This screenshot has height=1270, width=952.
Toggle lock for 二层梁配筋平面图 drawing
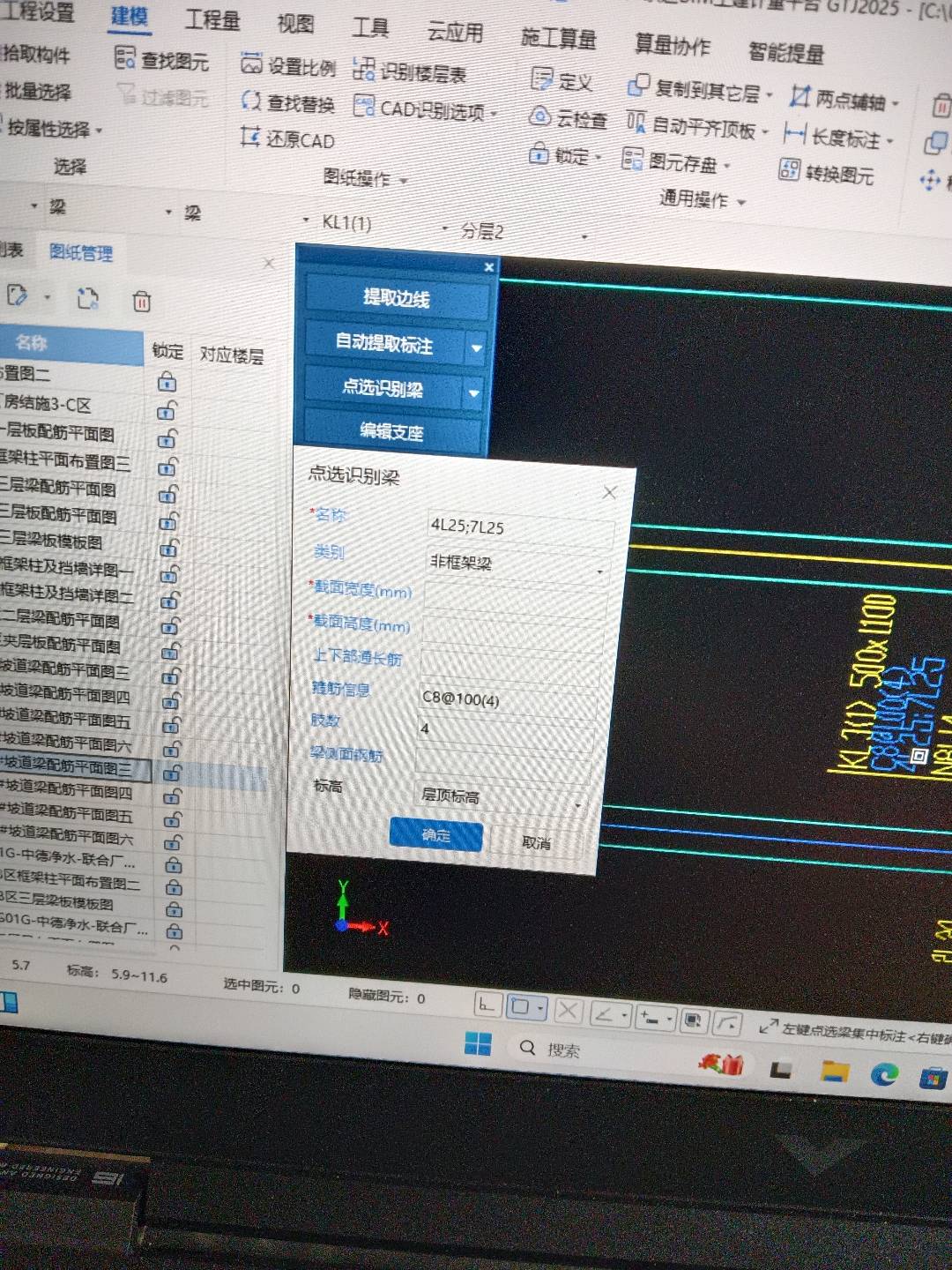pyautogui.click(x=171, y=625)
